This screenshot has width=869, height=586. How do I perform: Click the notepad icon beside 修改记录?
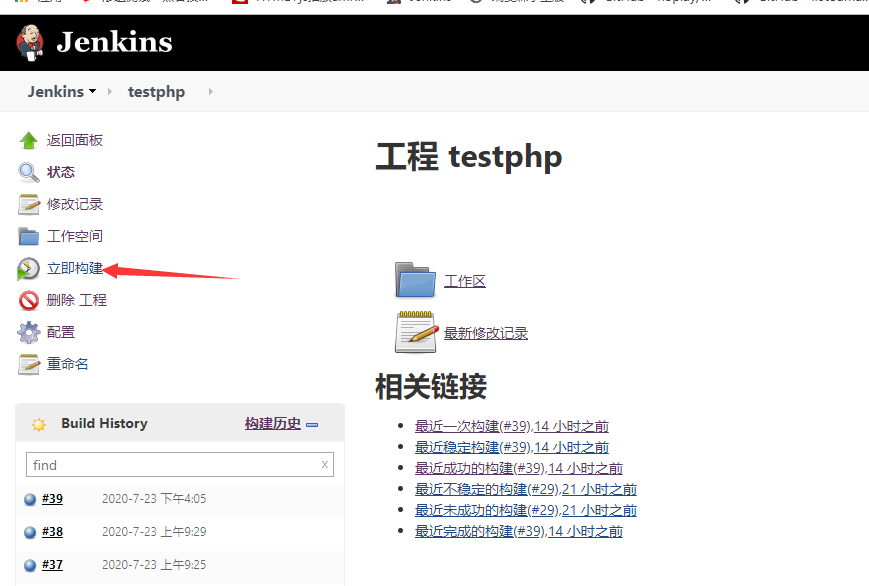coord(28,204)
